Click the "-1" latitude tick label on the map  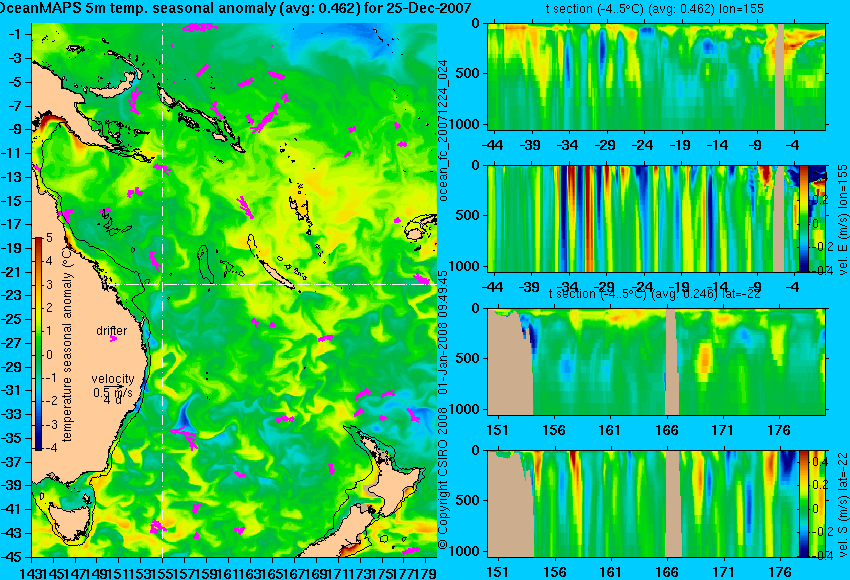[x=15, y=34]
